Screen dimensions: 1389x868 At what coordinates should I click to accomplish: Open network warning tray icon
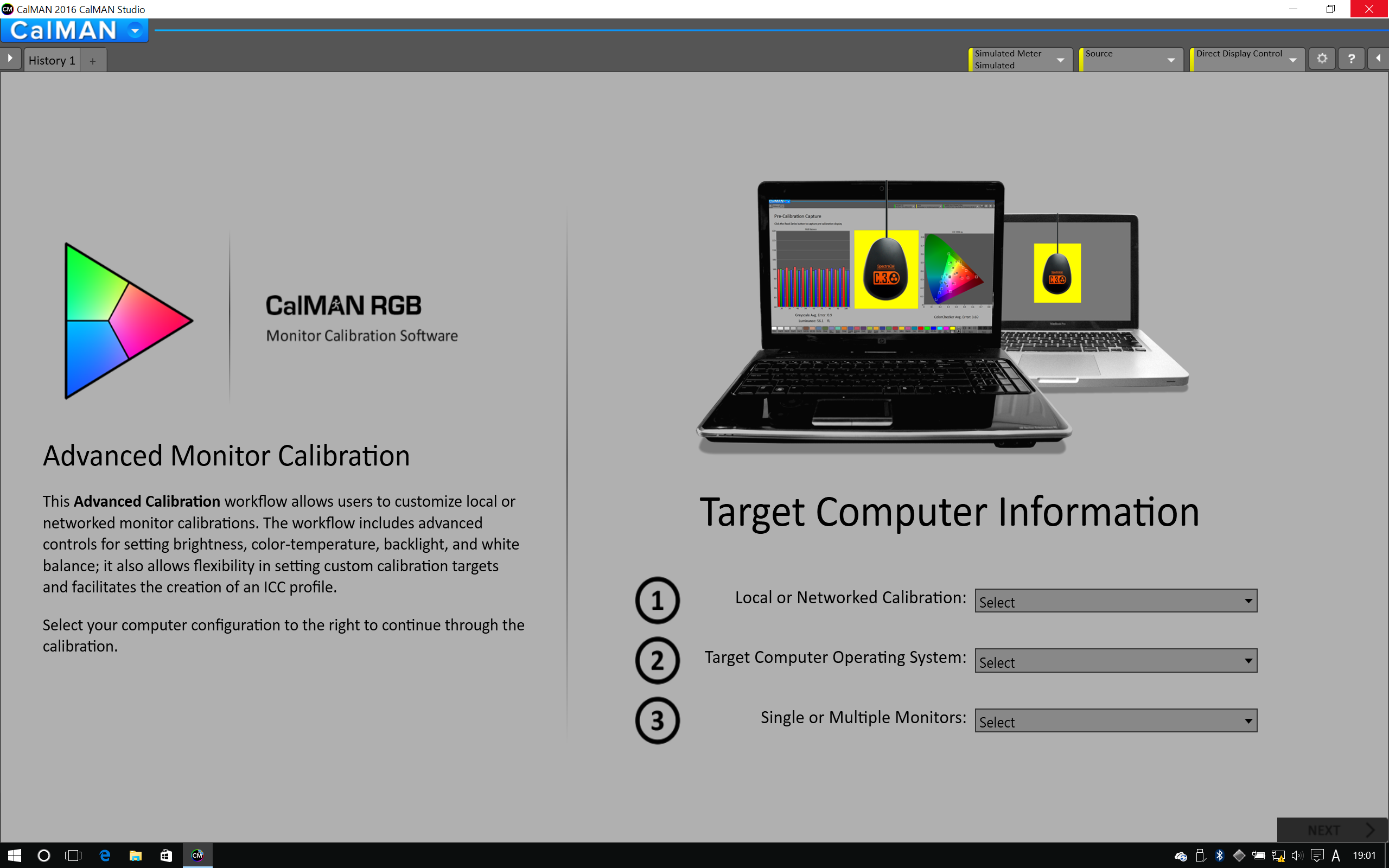pyautogui.click(x=1278, y=856)
